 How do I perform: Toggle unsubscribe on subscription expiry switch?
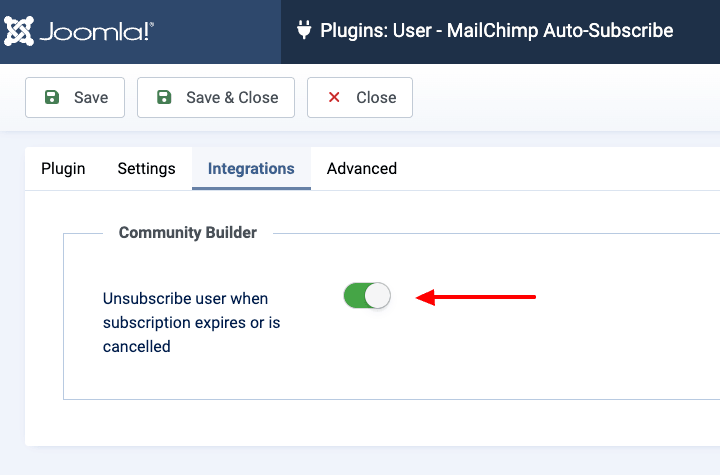click(367, 295)
